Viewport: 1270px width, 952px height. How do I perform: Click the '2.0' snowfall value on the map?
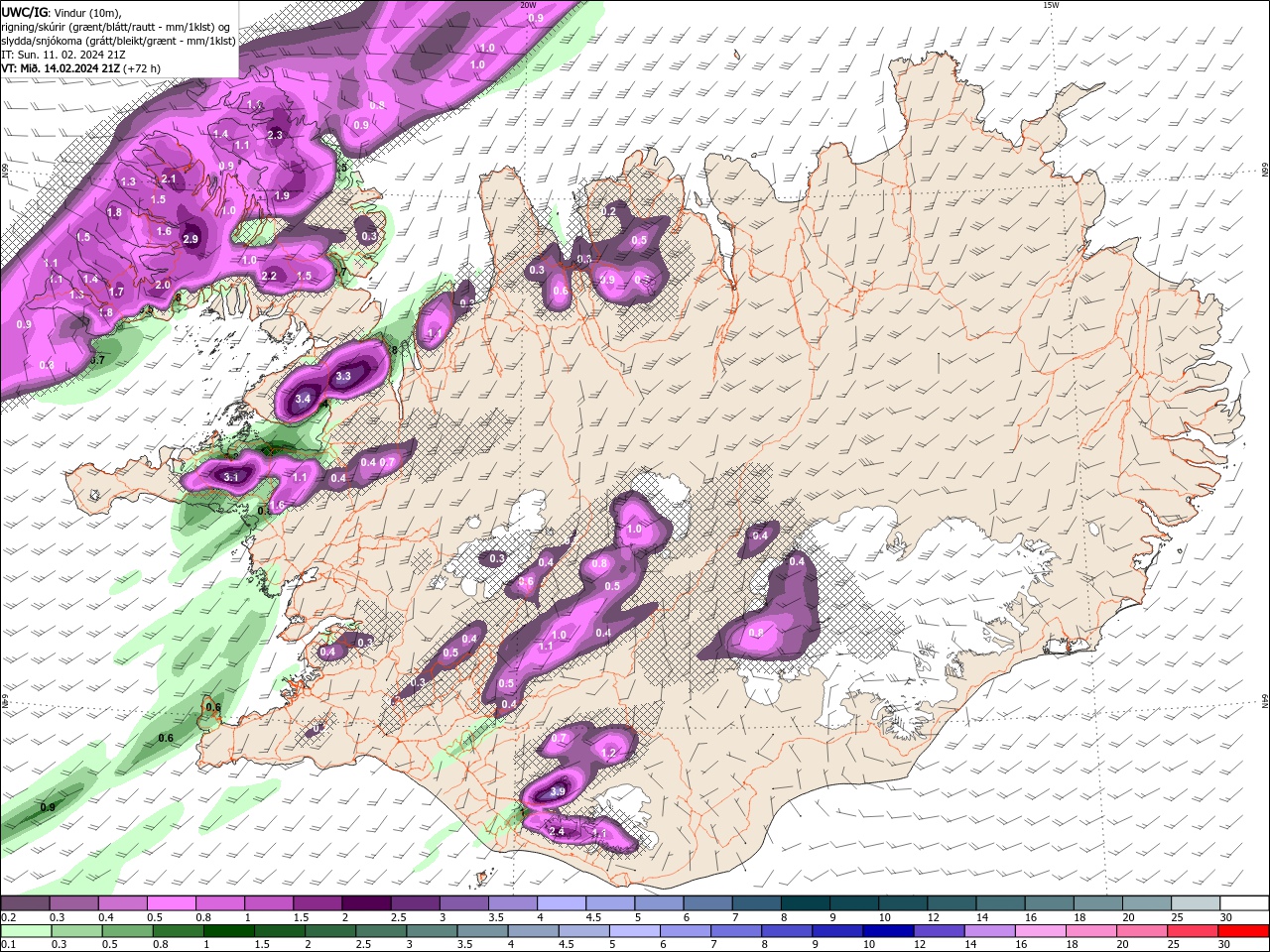[164, 285]
